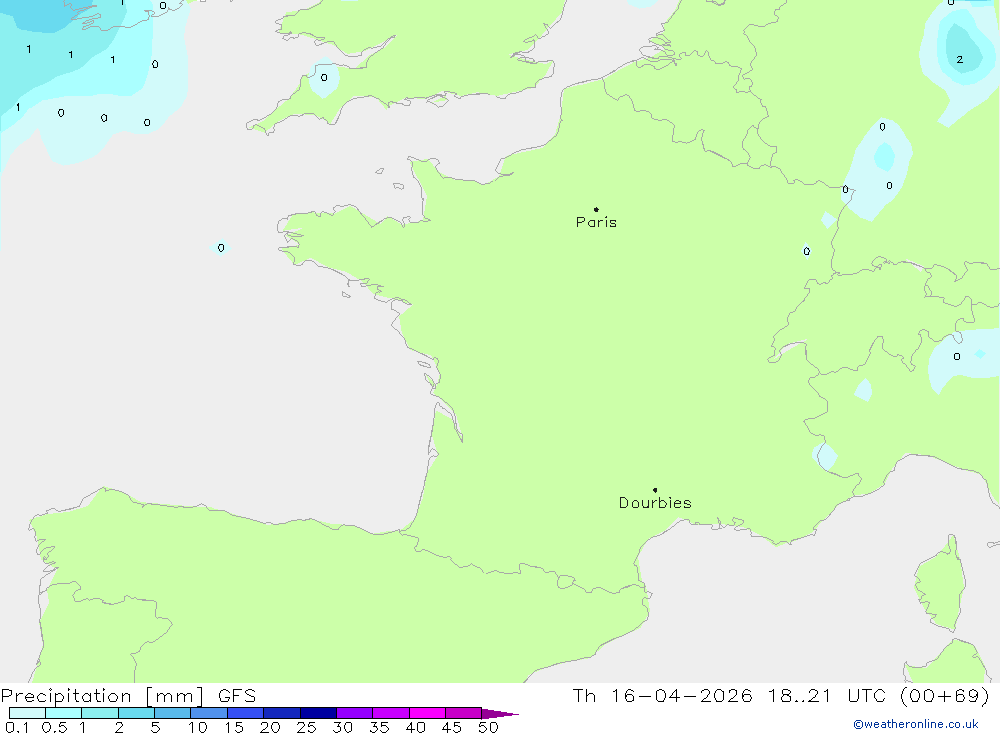The image size is (1000, 733).
Task: Click the Paris city marker dot
Action: point(596,209)
